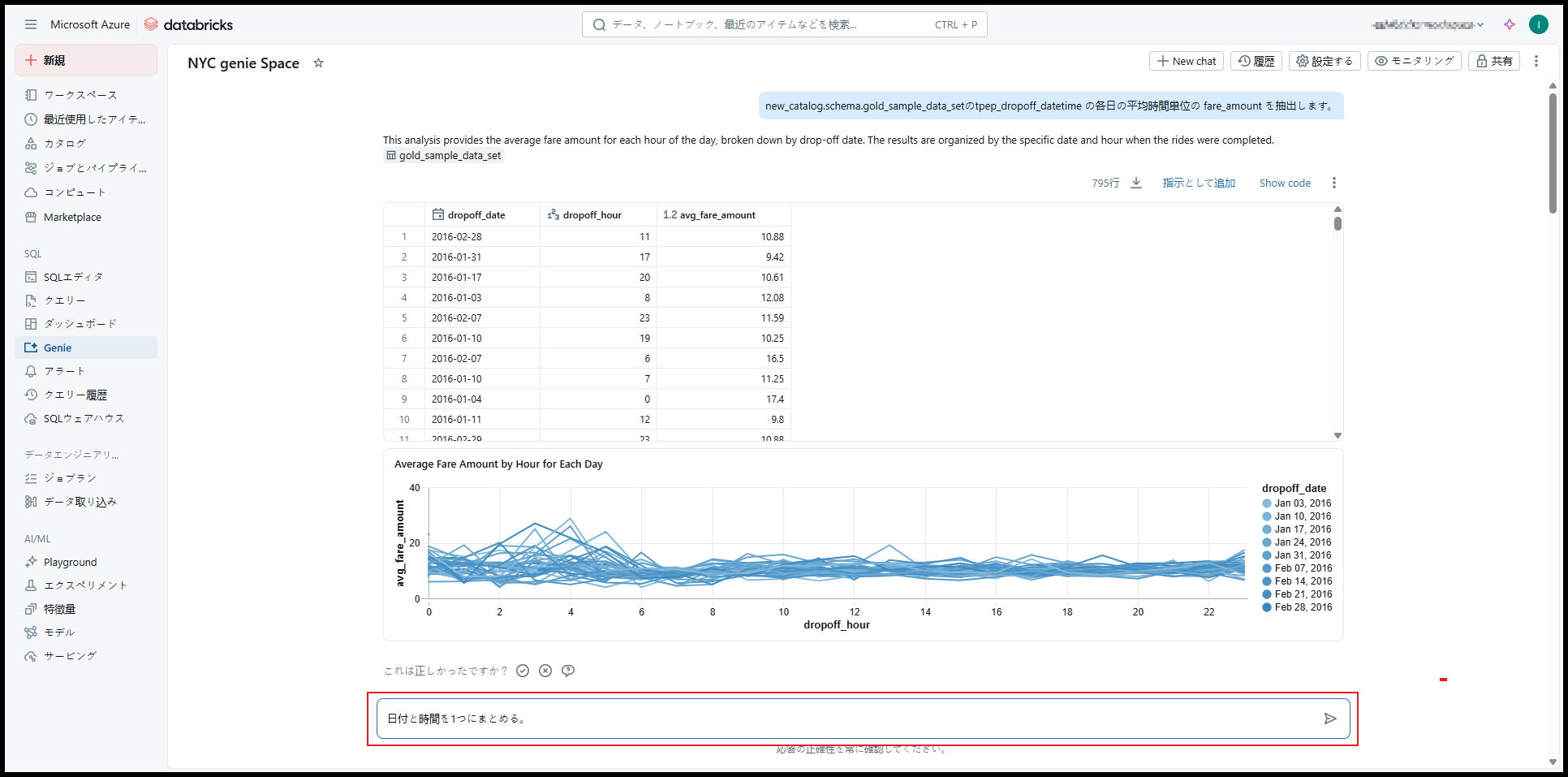Download the 795-row results
Image resolution: width=1568 pixels, height=777 pixels.
(1136, 183)
